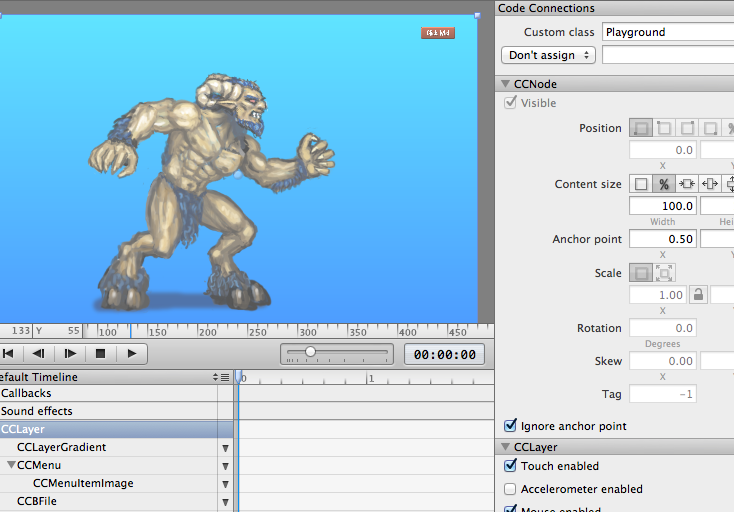Click the Position X field
The height and width of the screenshot is (512, 734).
point(663,150)
